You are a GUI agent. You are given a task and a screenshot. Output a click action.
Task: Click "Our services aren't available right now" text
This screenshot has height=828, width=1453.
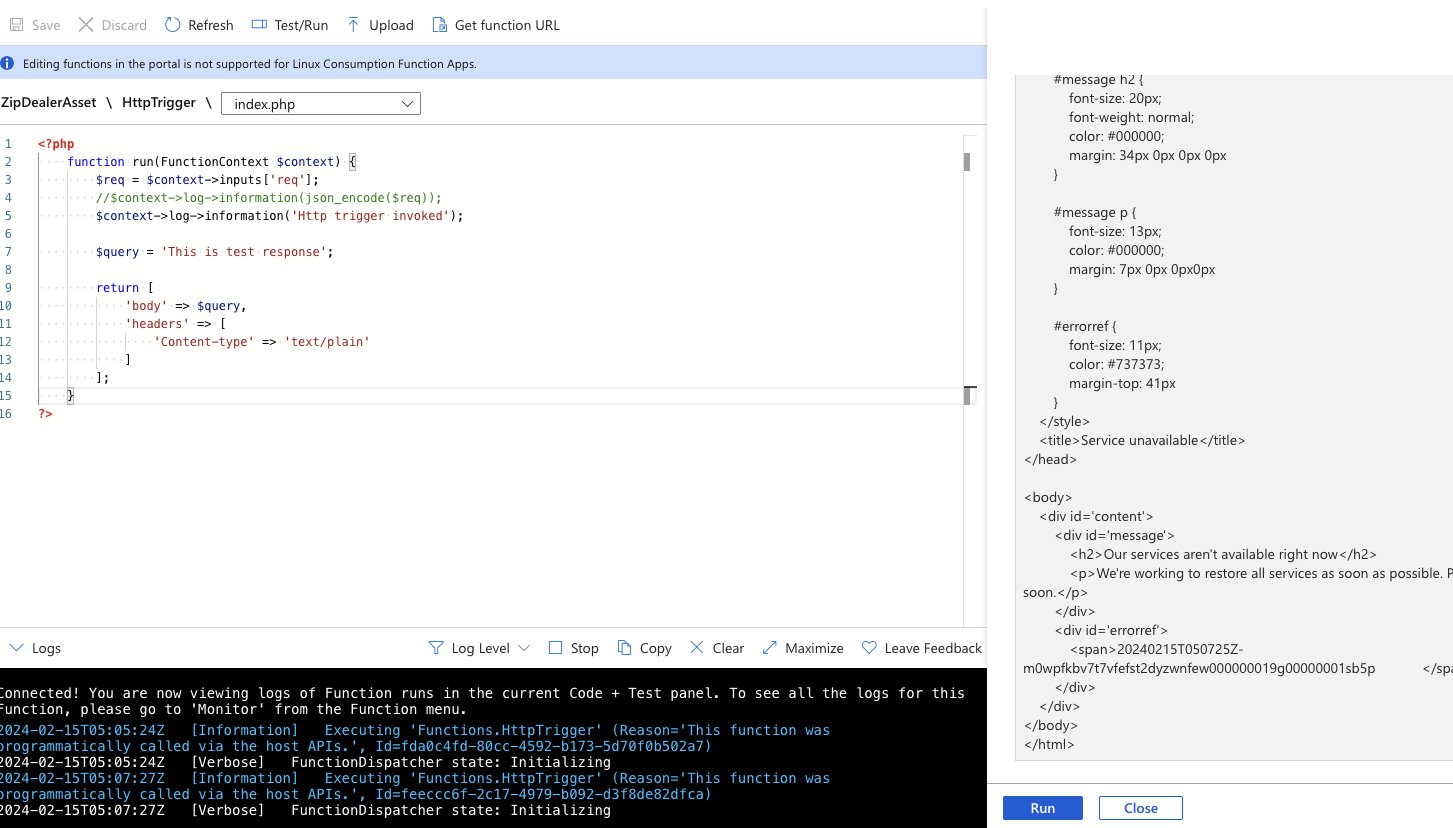coord(1223,554)
